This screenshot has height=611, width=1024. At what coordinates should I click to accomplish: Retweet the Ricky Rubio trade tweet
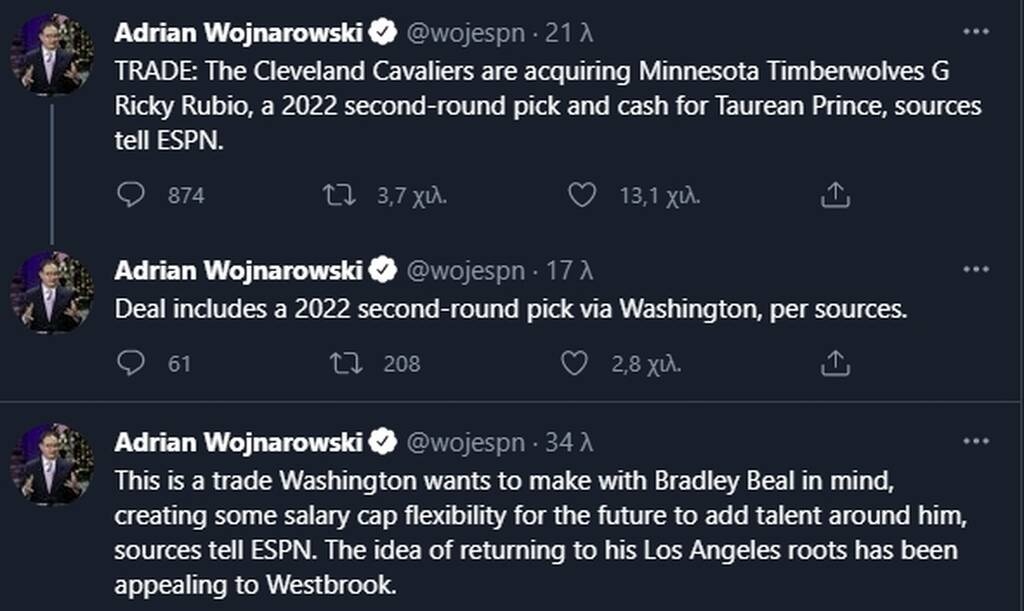point(339,195)
